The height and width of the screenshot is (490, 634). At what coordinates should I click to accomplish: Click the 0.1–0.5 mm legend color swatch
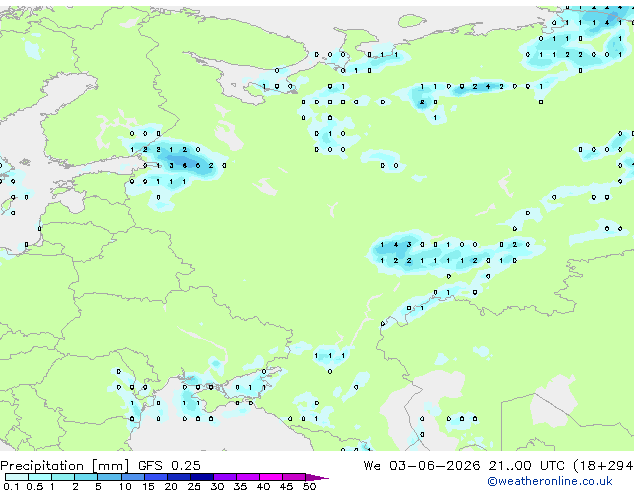pos(17,477)
